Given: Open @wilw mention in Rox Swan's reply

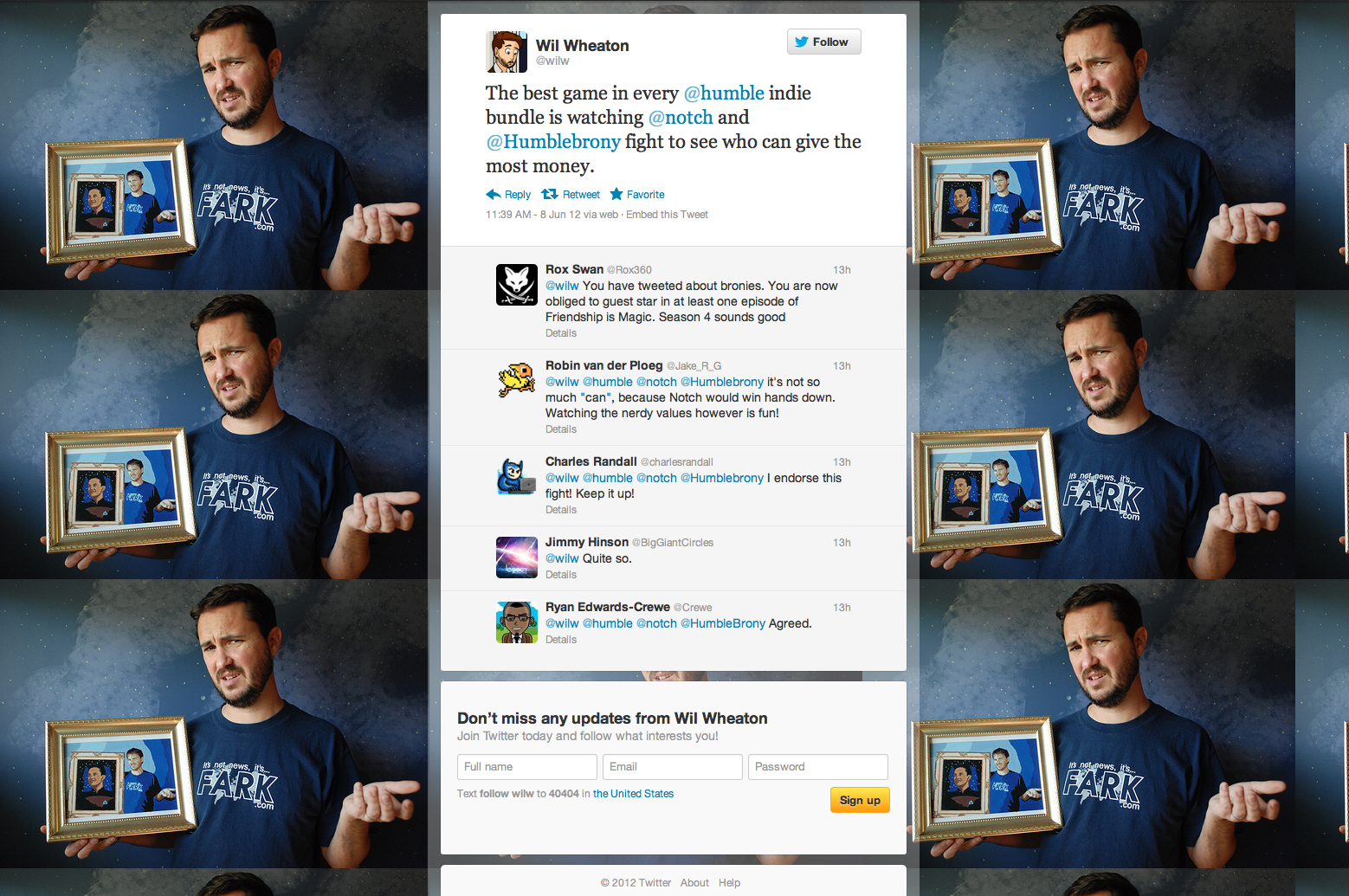Looking at the screenshot, I should (562, 286).
